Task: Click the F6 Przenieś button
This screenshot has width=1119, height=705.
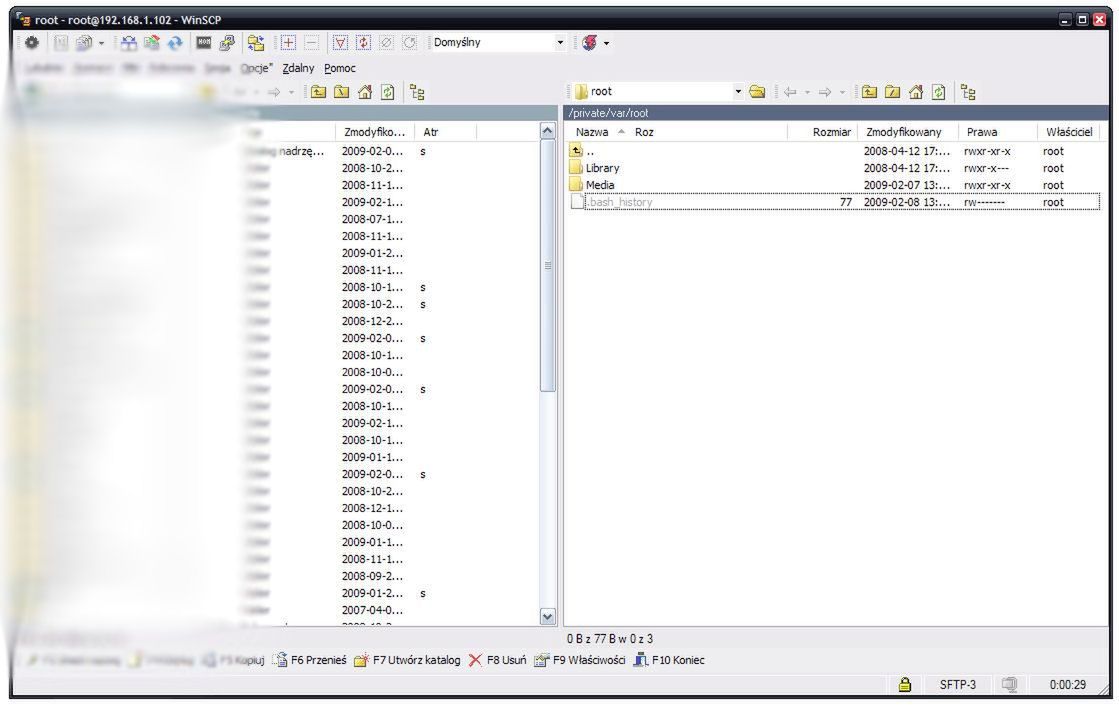Action: click(310, 660)
